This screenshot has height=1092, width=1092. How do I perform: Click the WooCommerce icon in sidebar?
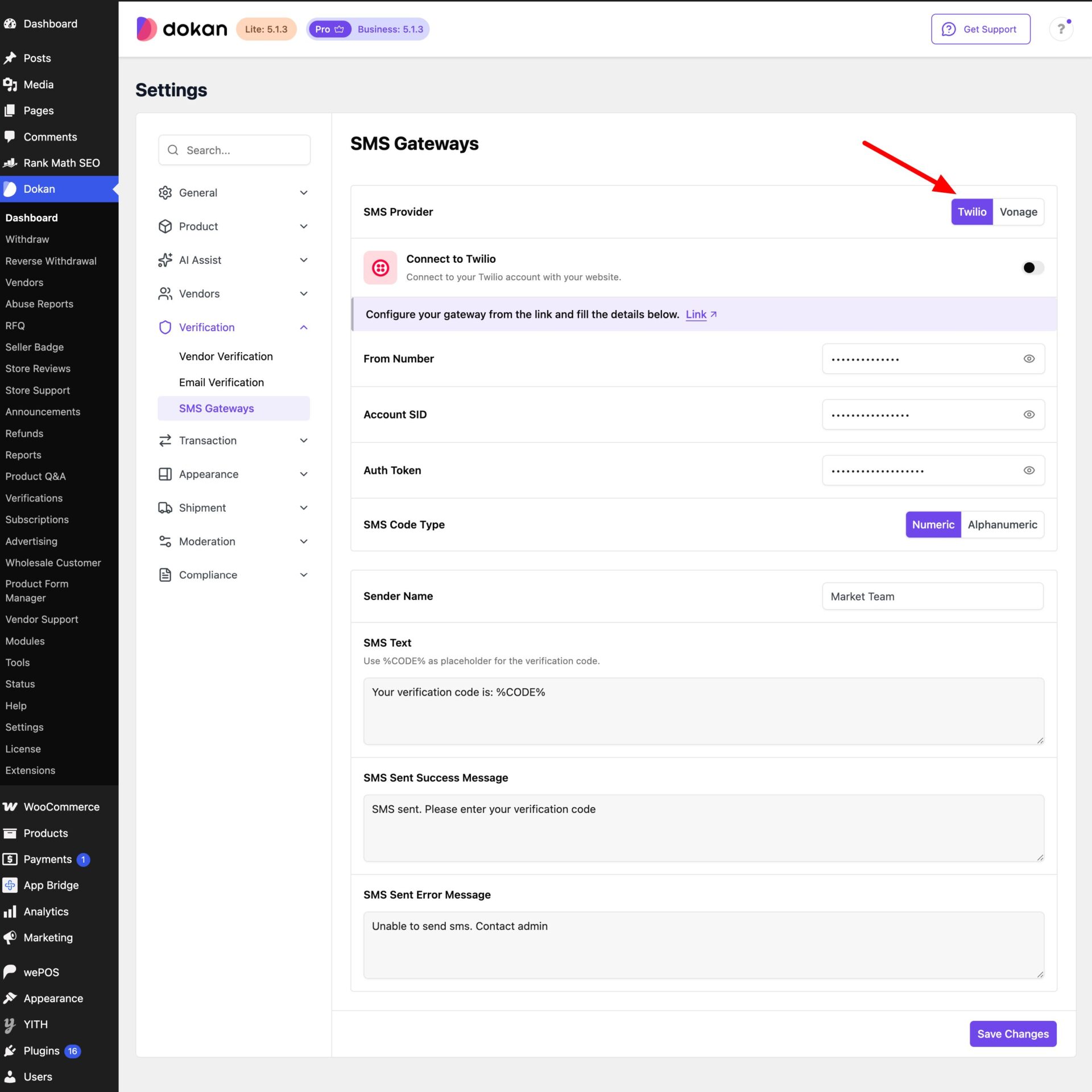pos(10,806)
